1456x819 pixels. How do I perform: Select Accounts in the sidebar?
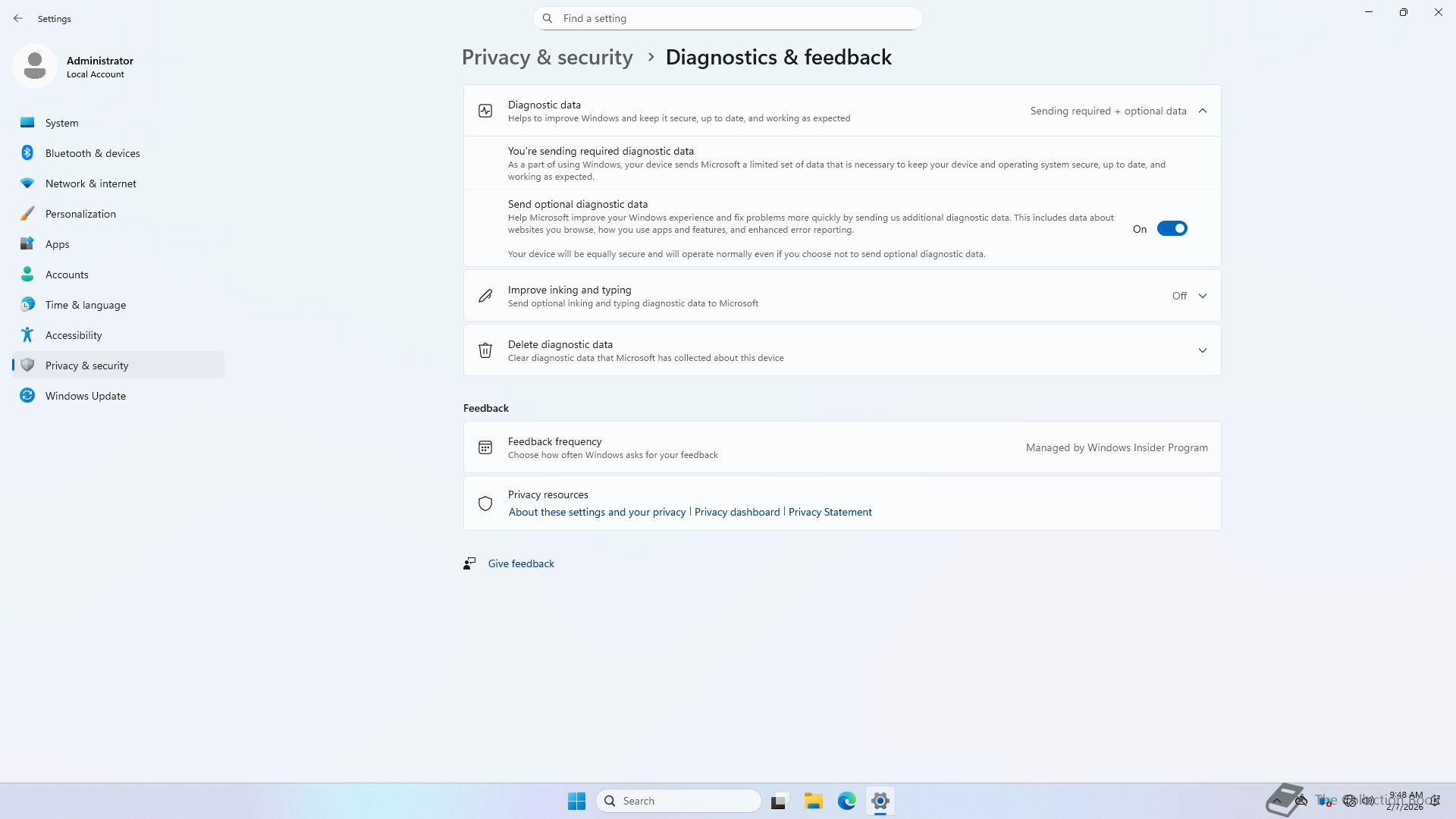pos(67,275)
